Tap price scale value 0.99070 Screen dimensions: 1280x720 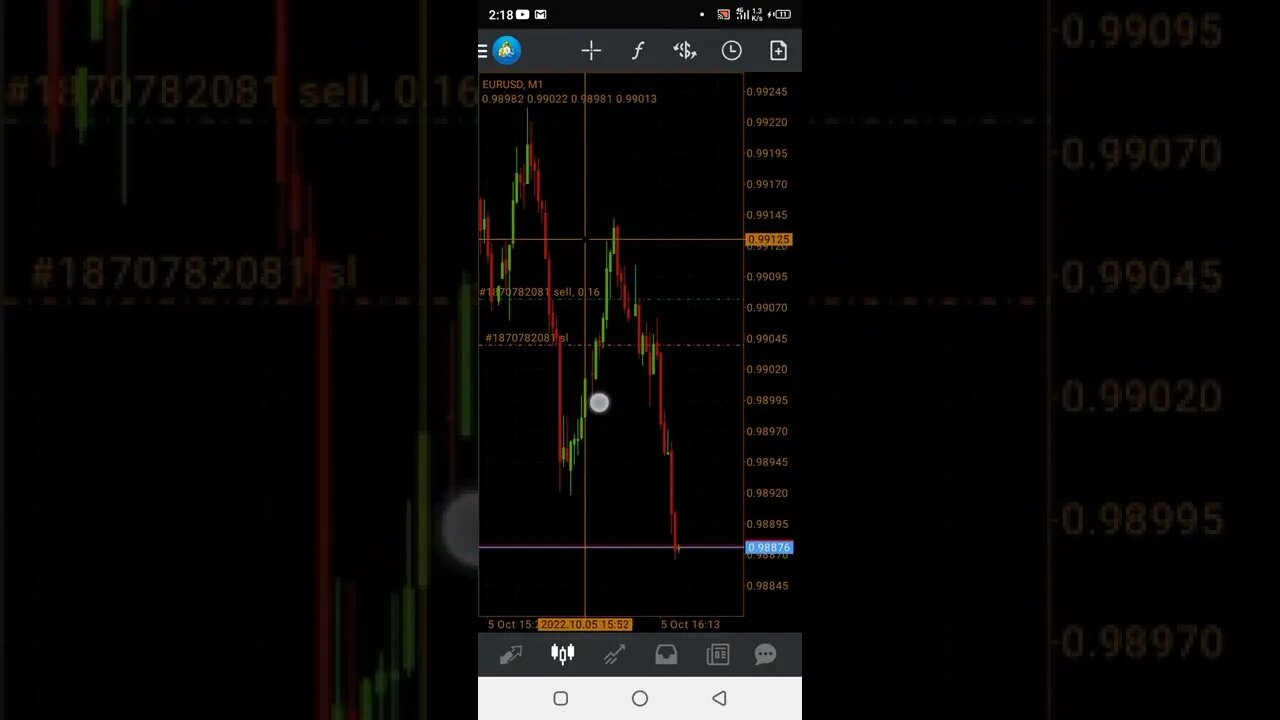tap(767, 308)
